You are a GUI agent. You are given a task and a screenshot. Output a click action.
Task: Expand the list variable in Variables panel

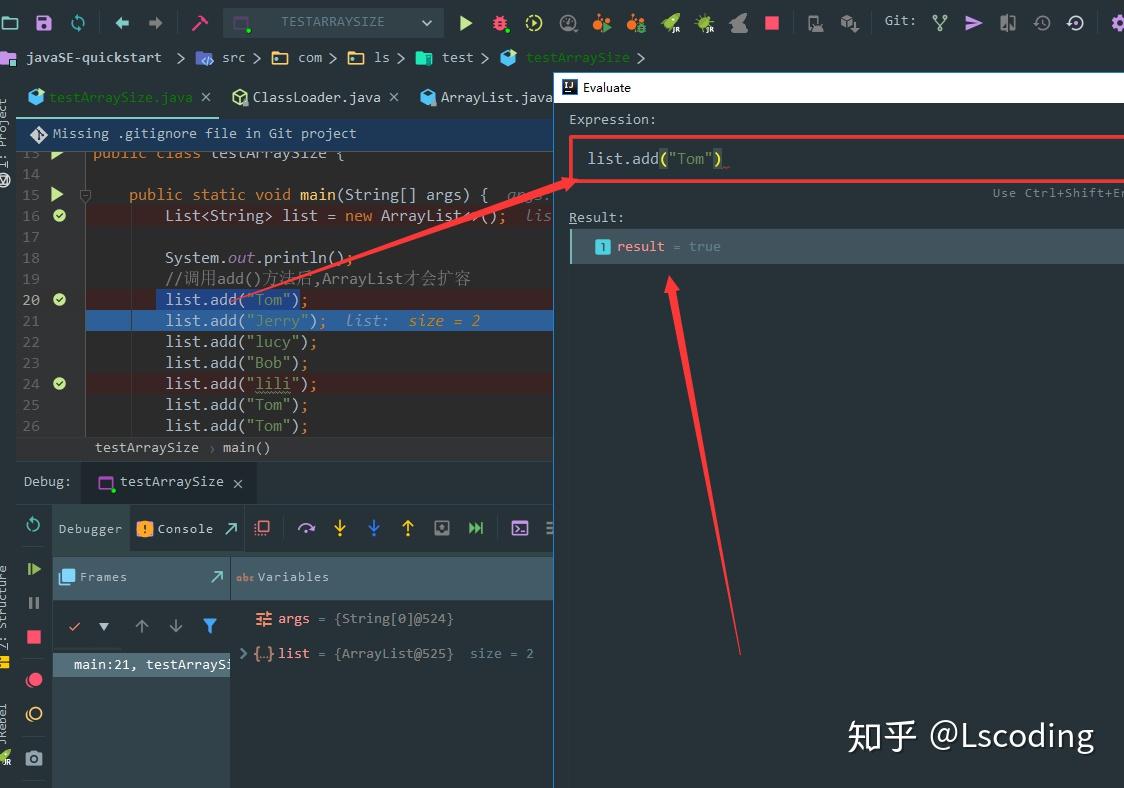point(243,653)
